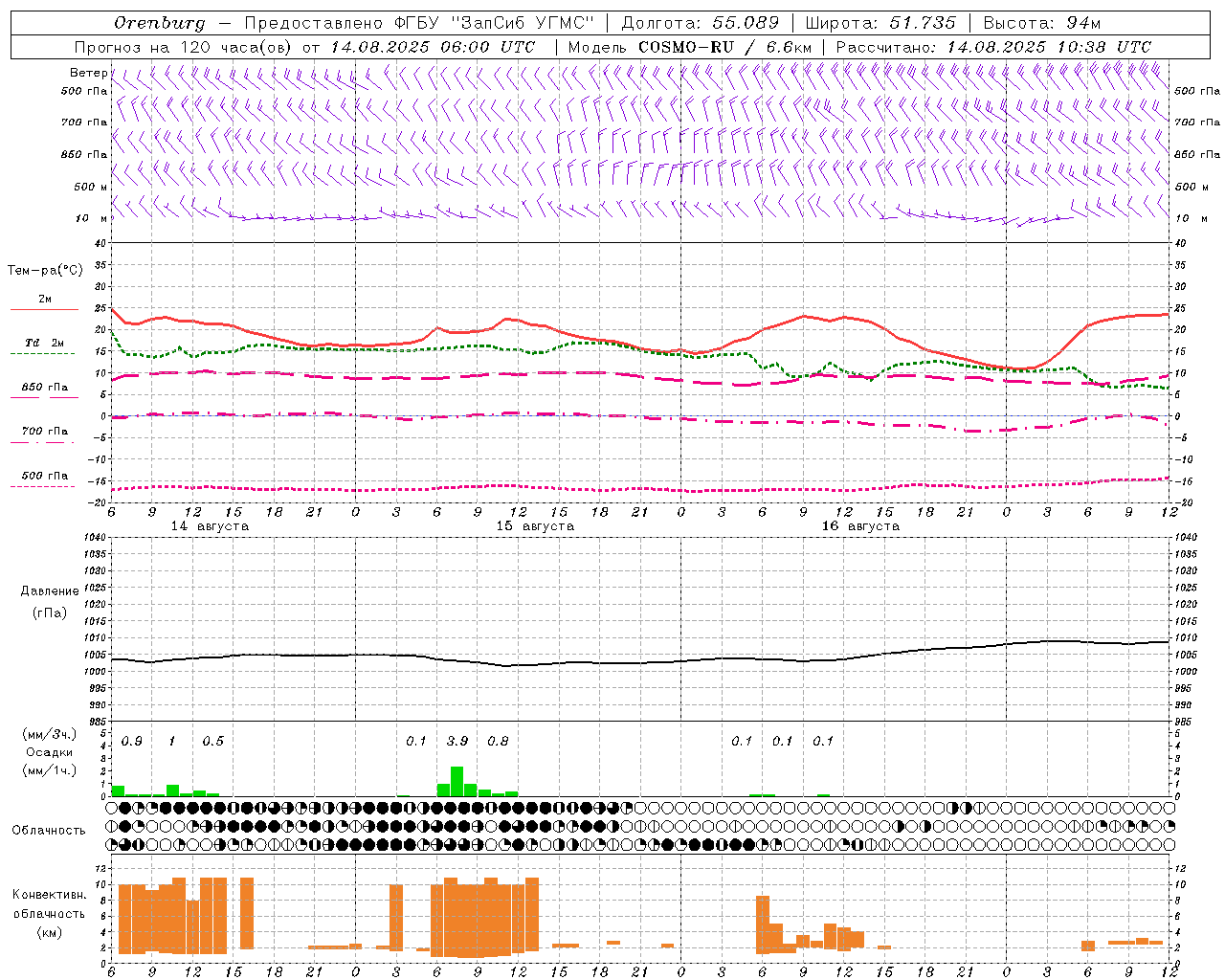Click the 3-hour precipitation value "3.9"
Image resolution: width=1225 pixels, height=980 pixels.
457,742
